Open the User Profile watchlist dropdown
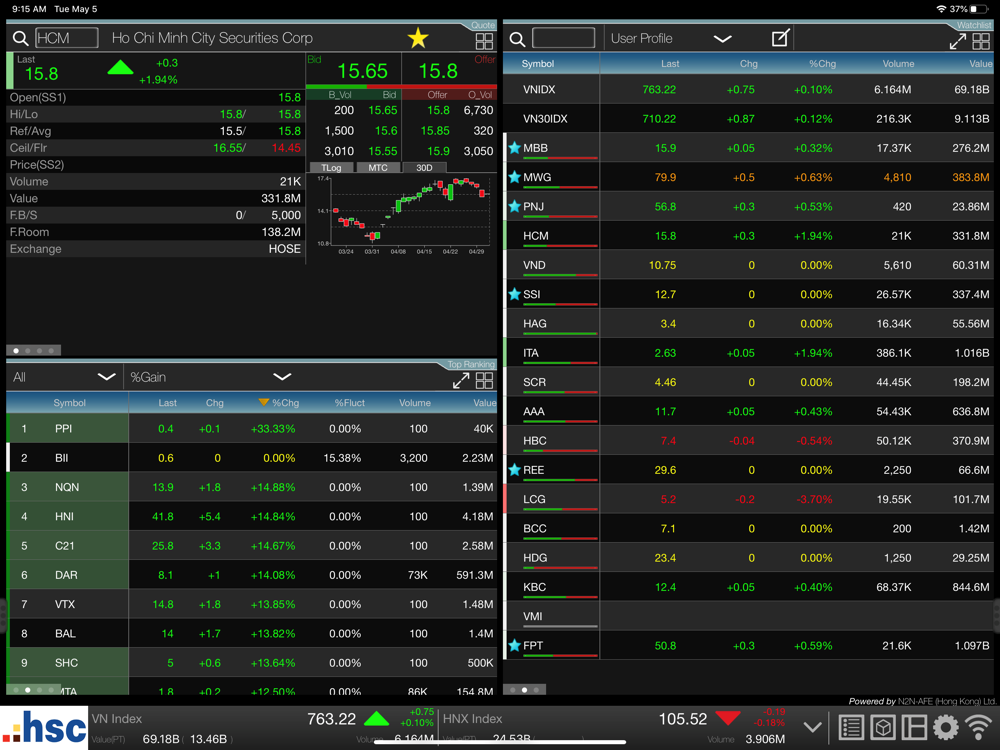The height and width of the screenshot is (750, 1000). (671, 38)
